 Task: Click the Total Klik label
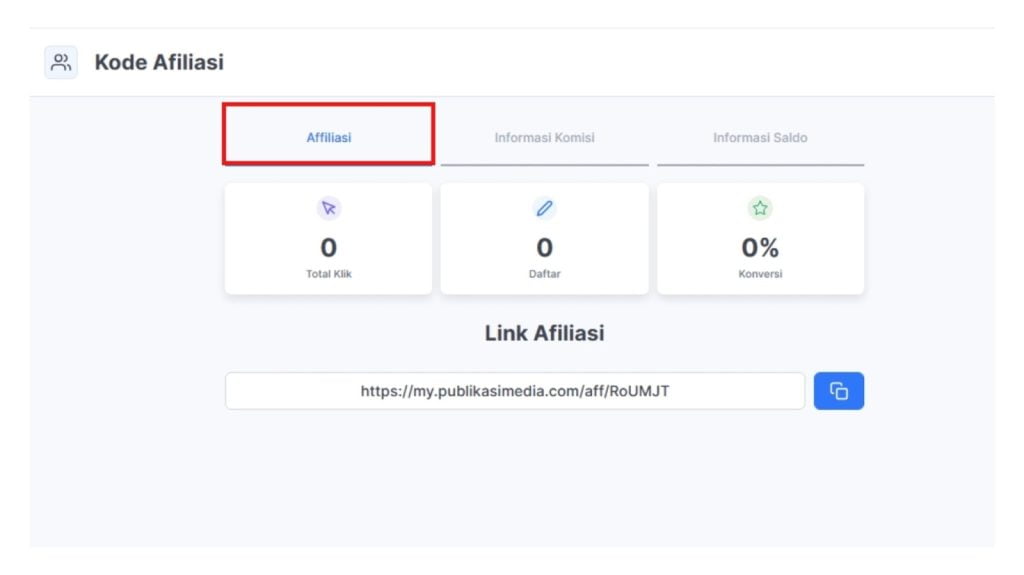pyautogui.click(x=328, y=274)
